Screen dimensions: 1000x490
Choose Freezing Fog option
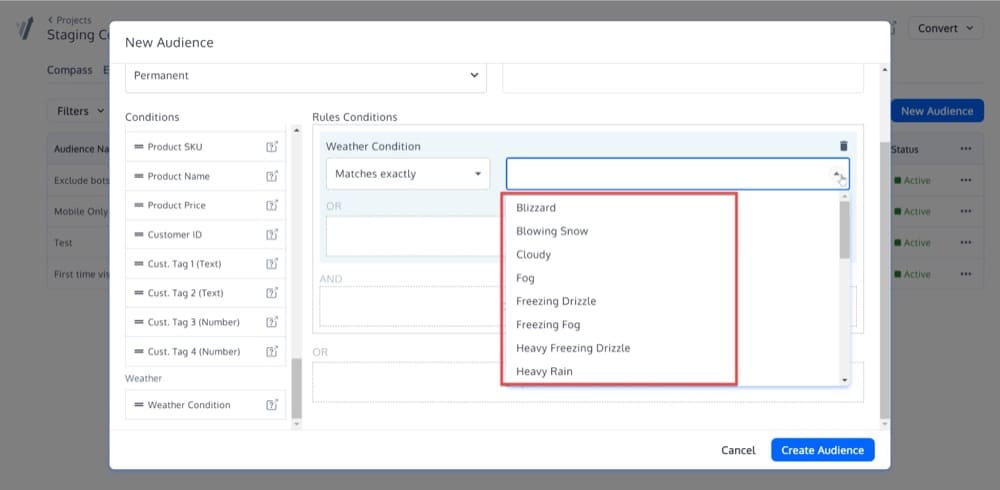[548, 325]
